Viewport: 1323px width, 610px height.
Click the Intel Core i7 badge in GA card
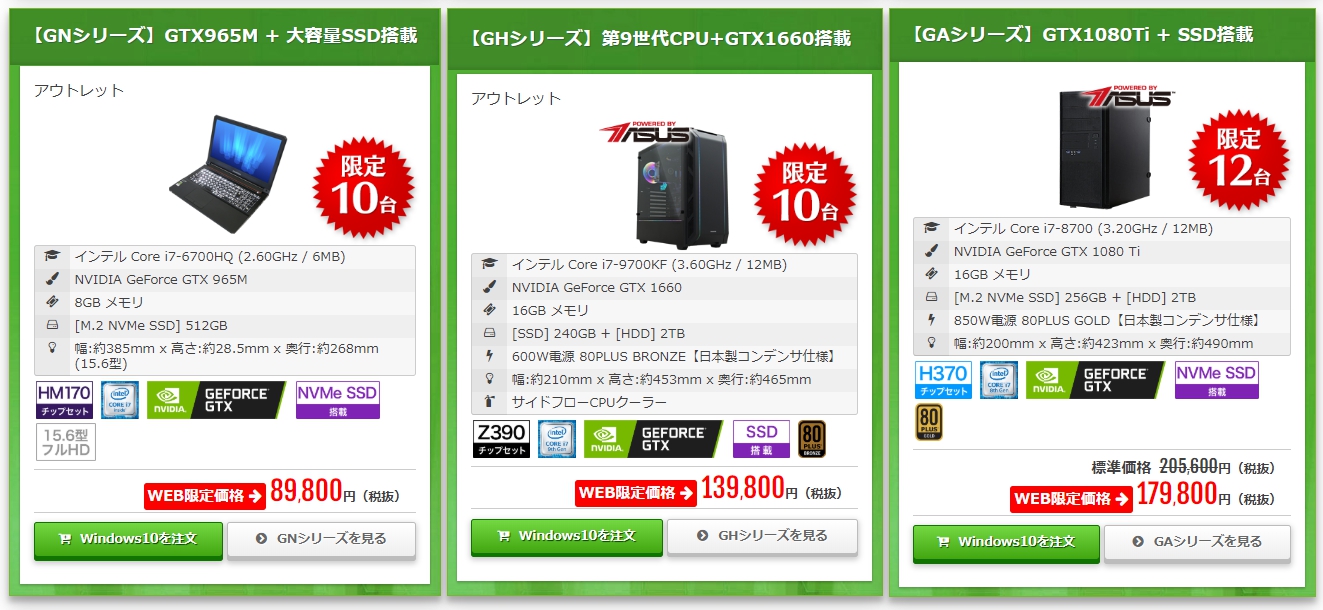[x=999, y=380]
